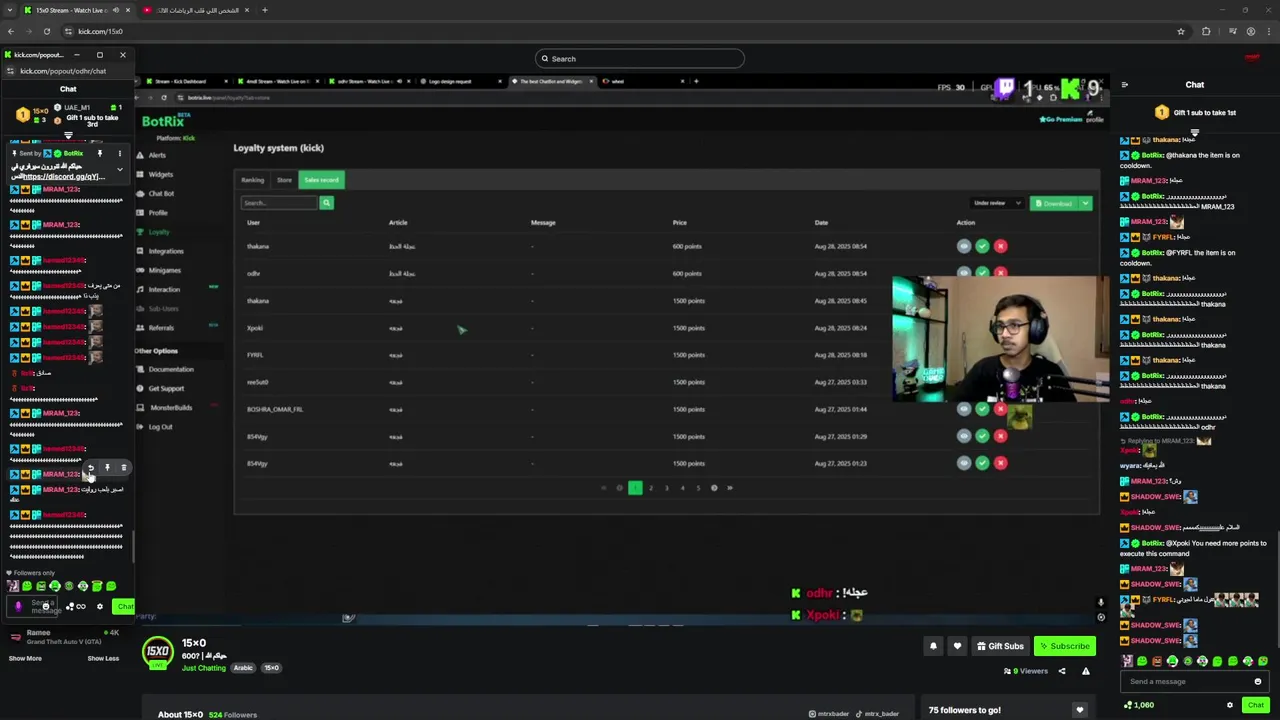
Task: Click Show Less in left sidebar
Action: (103, 658)
